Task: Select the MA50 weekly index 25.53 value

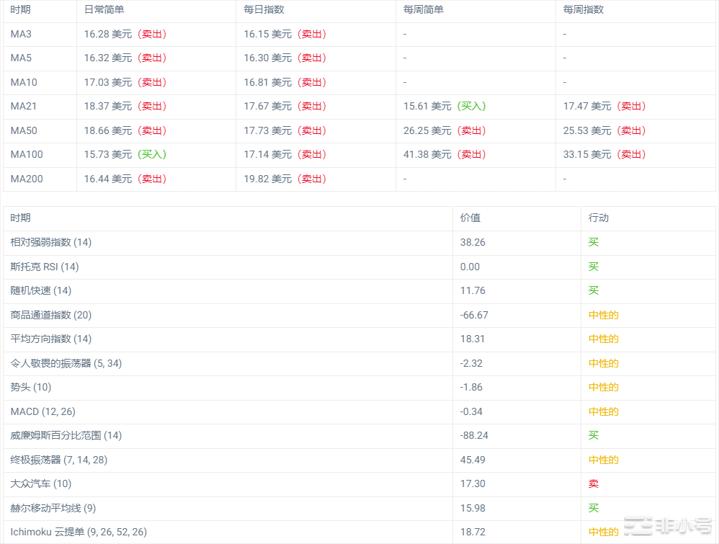Action: click(581, 131)
